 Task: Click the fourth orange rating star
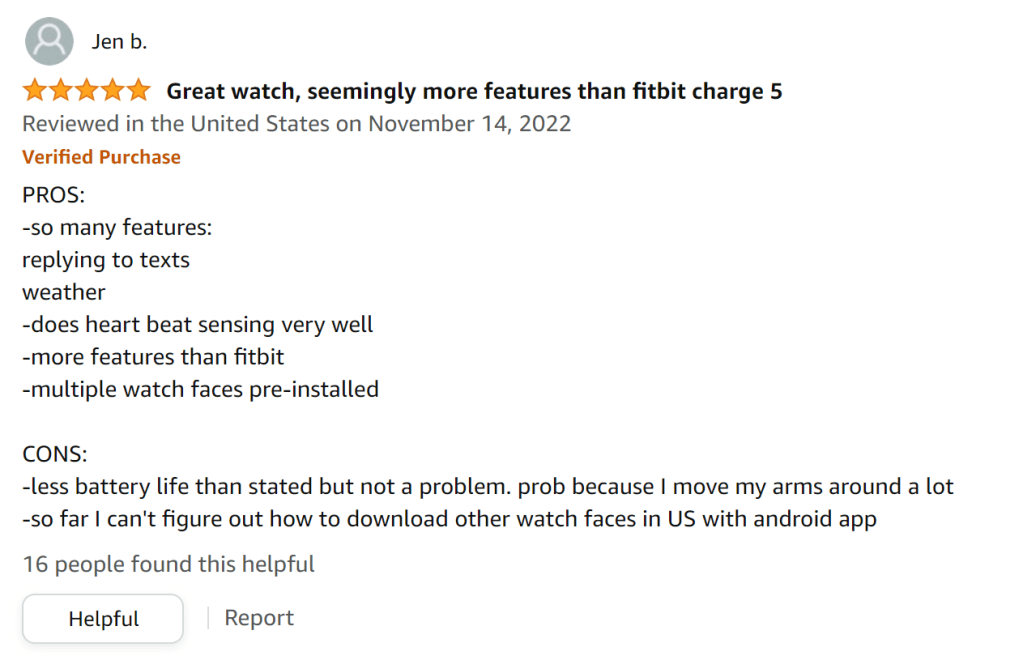click(113, 92)
